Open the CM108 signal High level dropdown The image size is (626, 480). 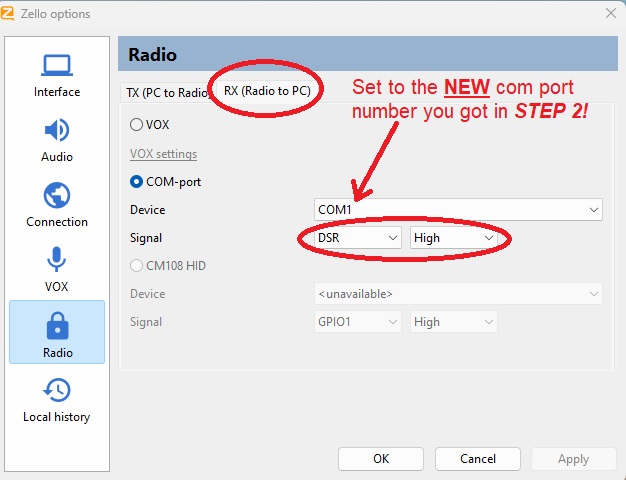tap(454, 322)
